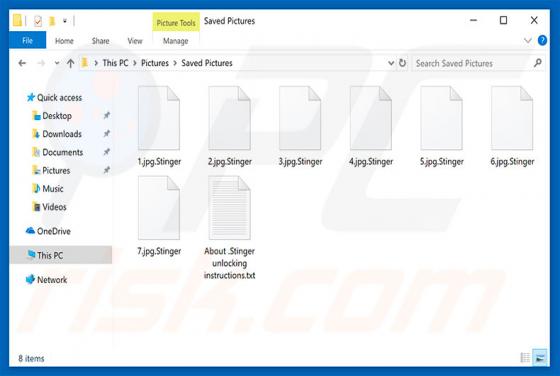
Task: Click Pictures in the address breadcrumb
Action: (155, 63)
